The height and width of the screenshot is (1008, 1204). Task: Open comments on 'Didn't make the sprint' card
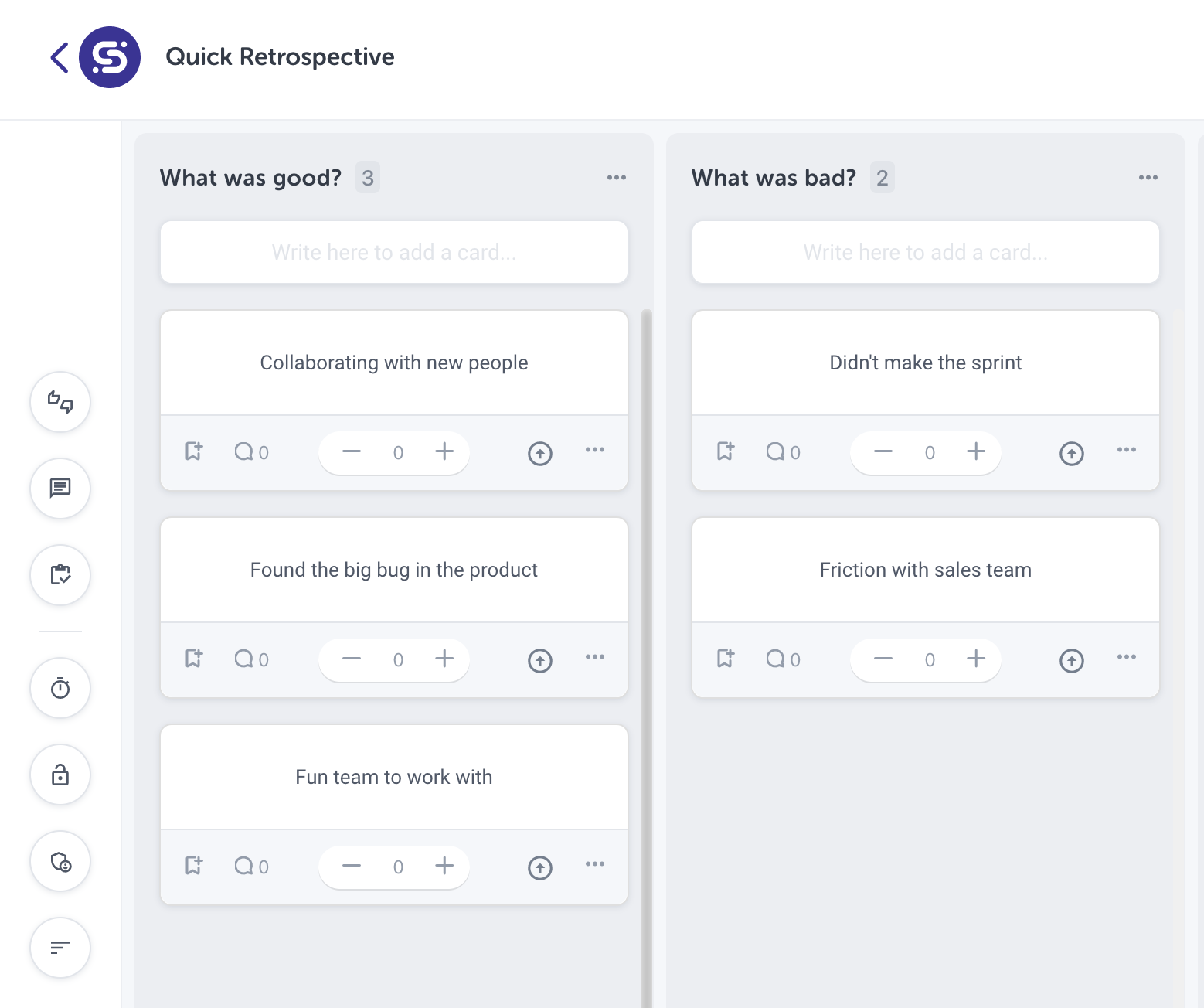[x=782, y=452]
